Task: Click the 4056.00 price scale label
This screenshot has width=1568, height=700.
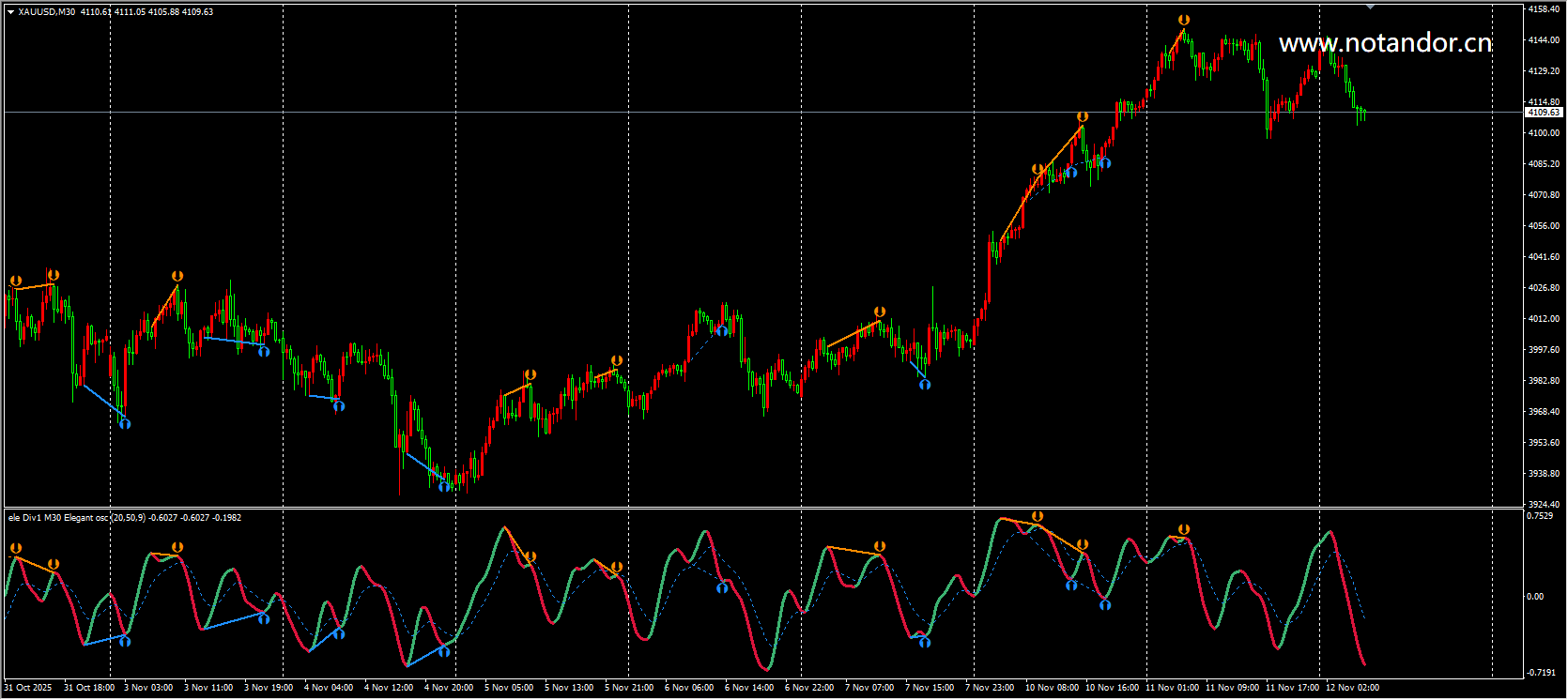Action: (1544, 226)
